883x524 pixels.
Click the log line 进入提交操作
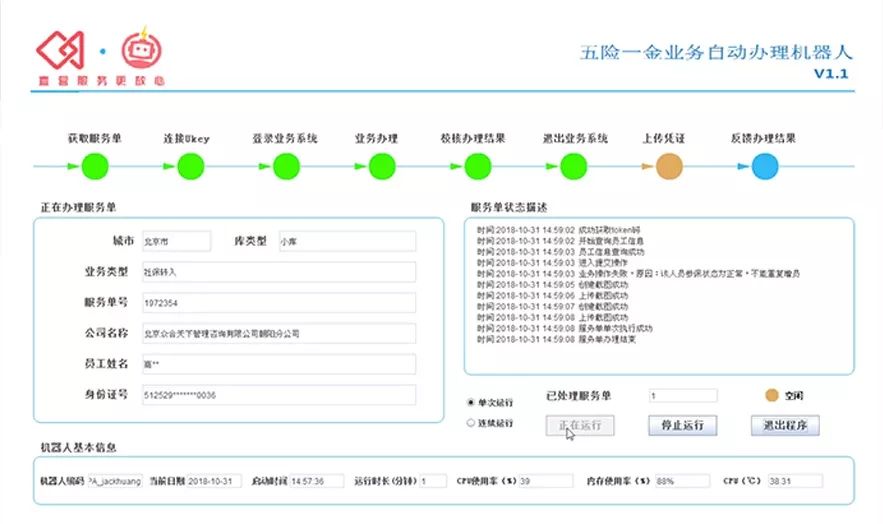pyautogui.click(x=552, y=263)
